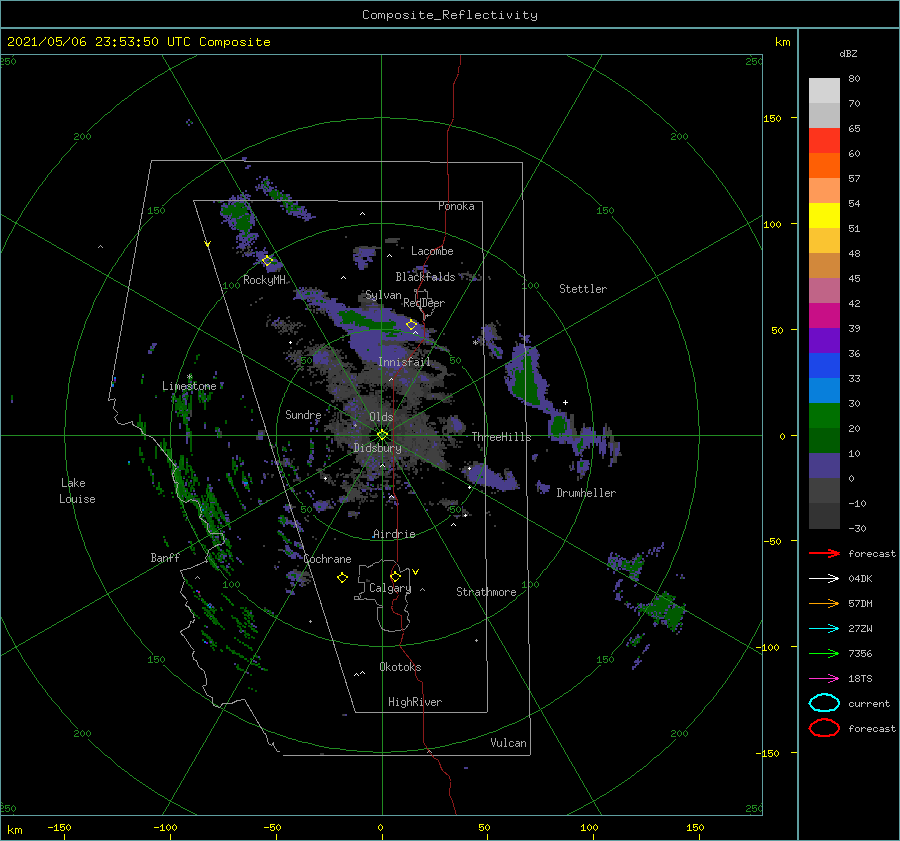Click the purple color swatch at 10 dBZ
The image size is (900, 841).
pyautogui.click(x=824, y=465)
